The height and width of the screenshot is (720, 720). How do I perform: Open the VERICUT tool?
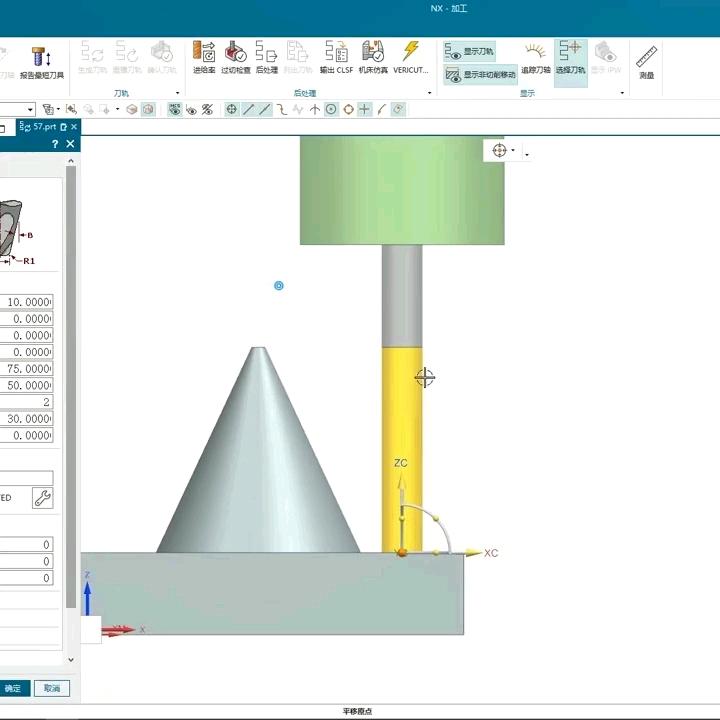[x=410, y=57]
